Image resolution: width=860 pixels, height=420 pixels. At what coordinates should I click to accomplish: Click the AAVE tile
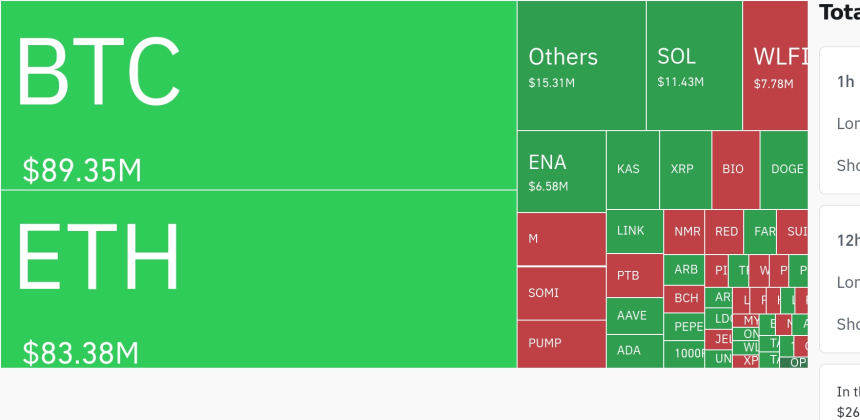coord(633,315)
